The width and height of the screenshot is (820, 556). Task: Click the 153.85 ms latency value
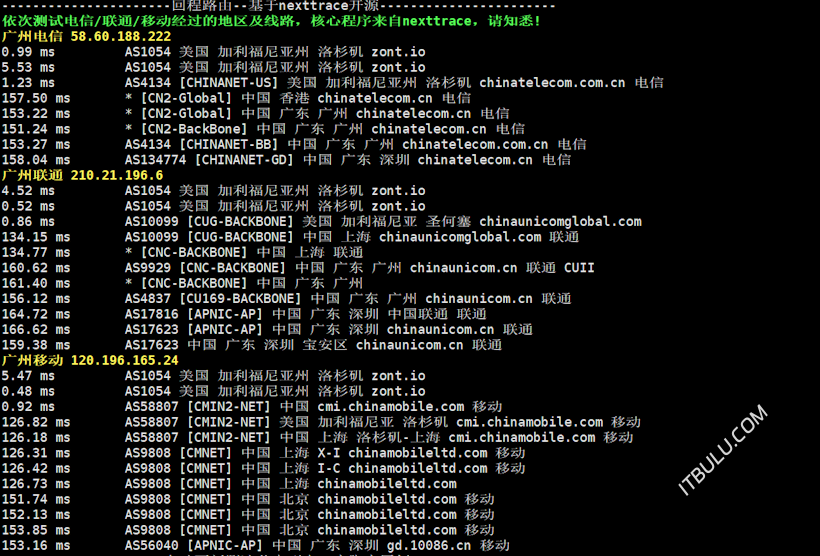[36, 530]
